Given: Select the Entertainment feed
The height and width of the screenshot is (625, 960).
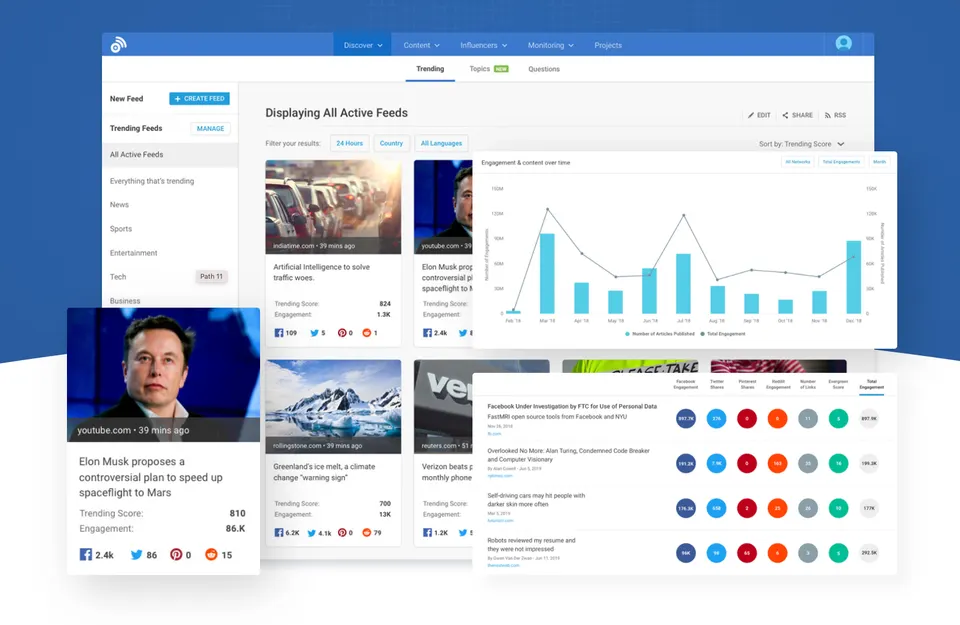Looking at the screenshot, I should [133, 253].
